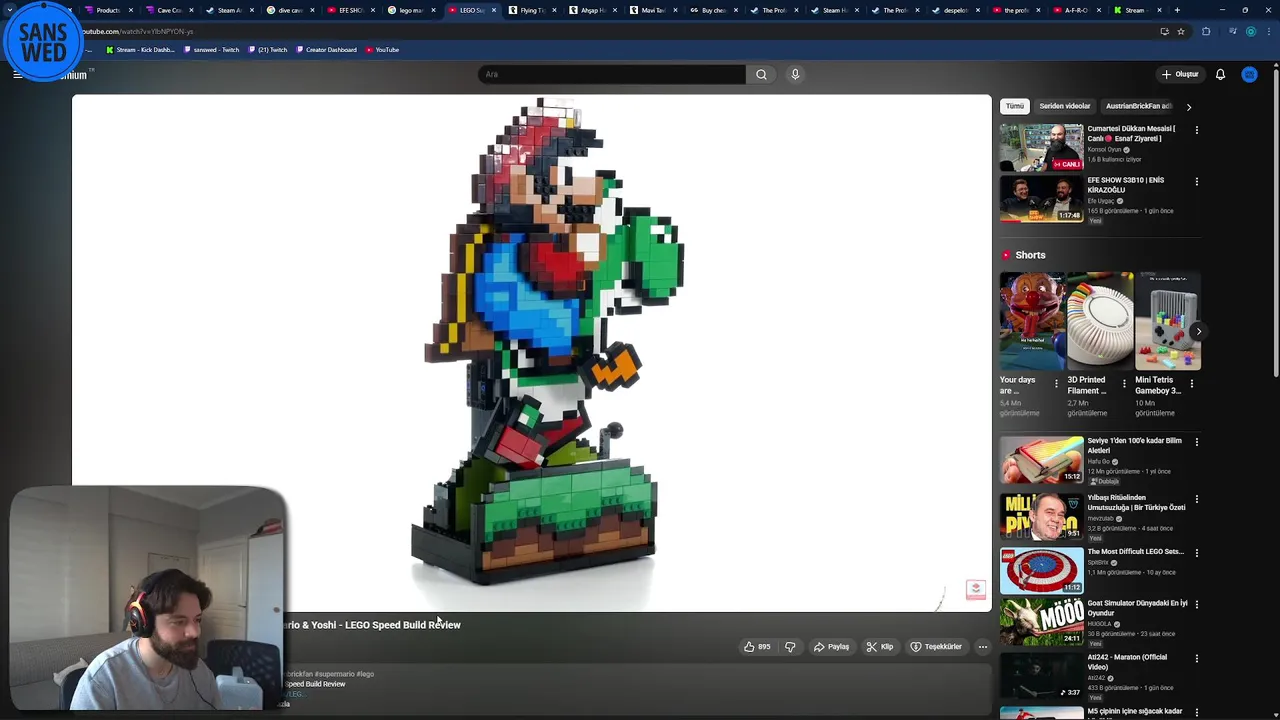The height and width of the screenshot is (720, 1280).
Task: Open Seviye 1'den 100'e video thumbnail
Action: (x=1041, y=460)
